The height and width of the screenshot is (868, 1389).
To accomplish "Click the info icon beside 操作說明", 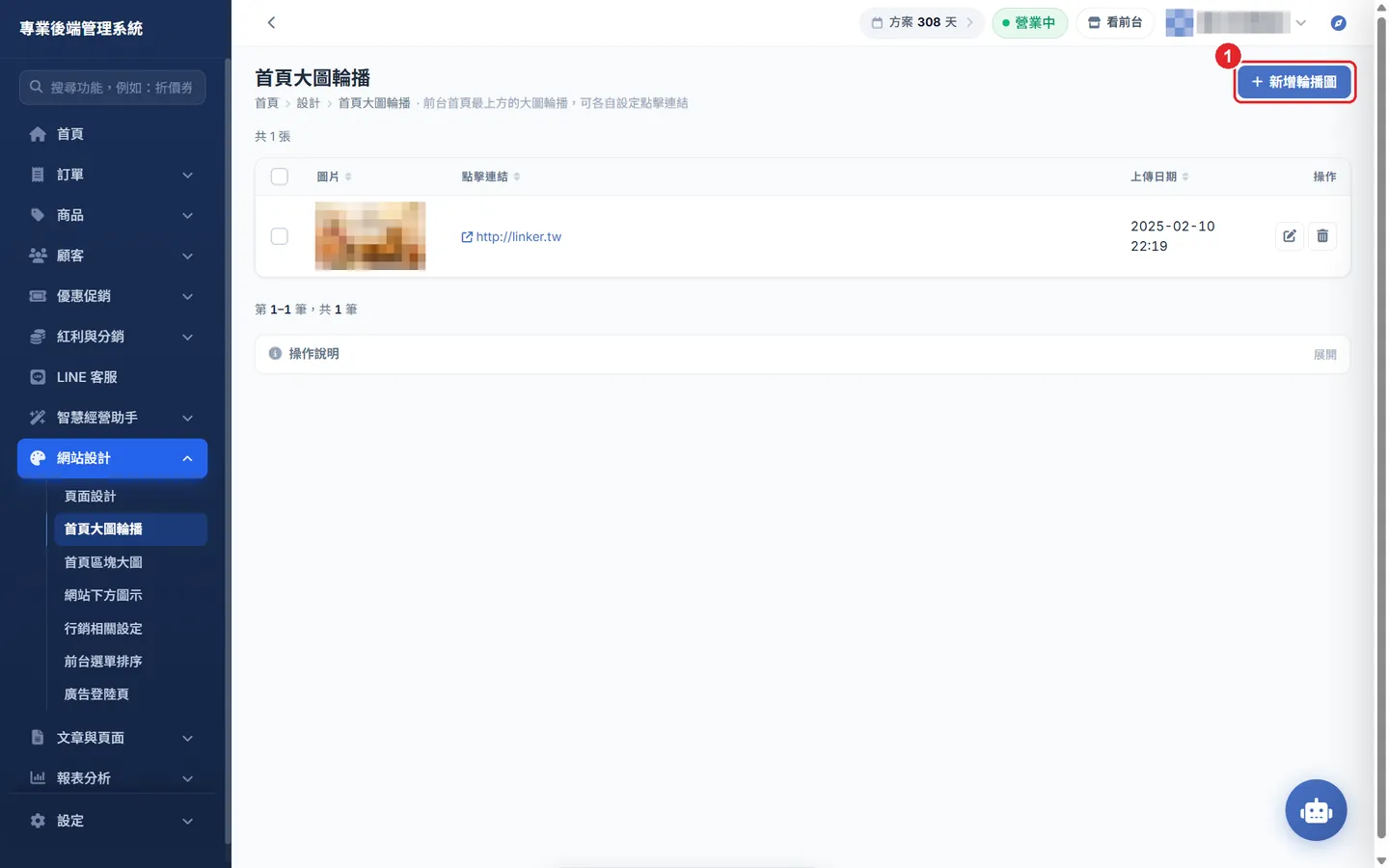I will (x=275, y=354).
